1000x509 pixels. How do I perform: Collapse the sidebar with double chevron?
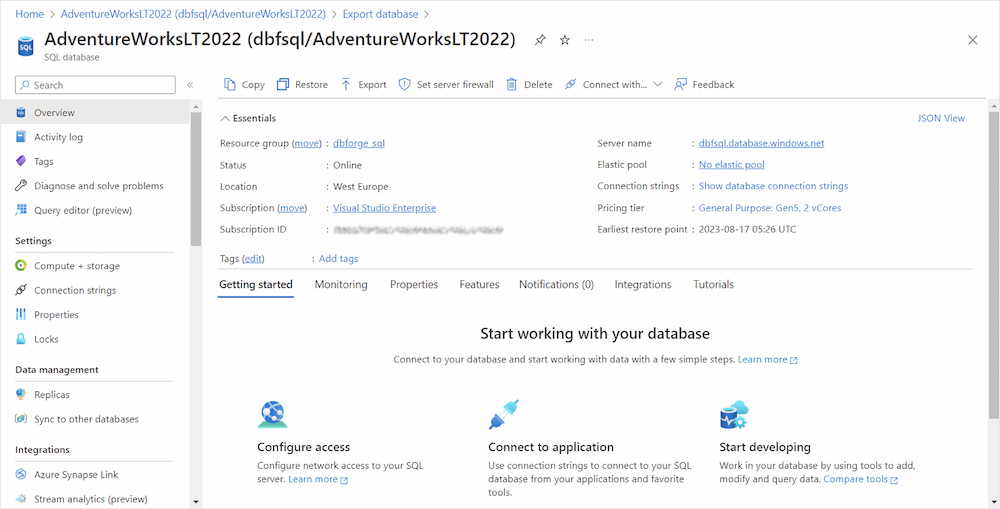coord(190,85)
